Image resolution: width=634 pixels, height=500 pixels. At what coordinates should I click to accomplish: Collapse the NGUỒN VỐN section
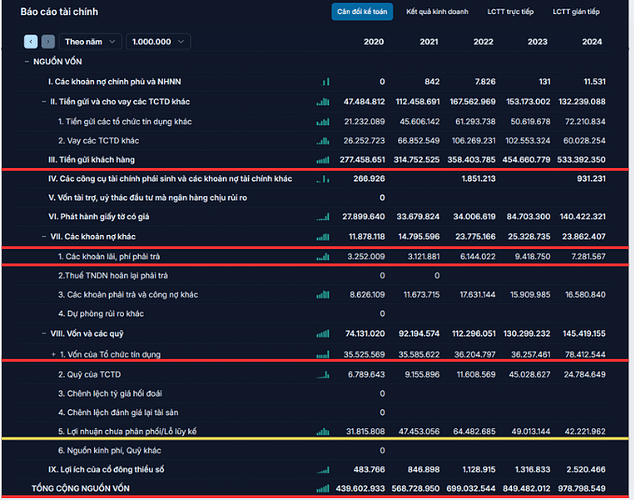27,62
